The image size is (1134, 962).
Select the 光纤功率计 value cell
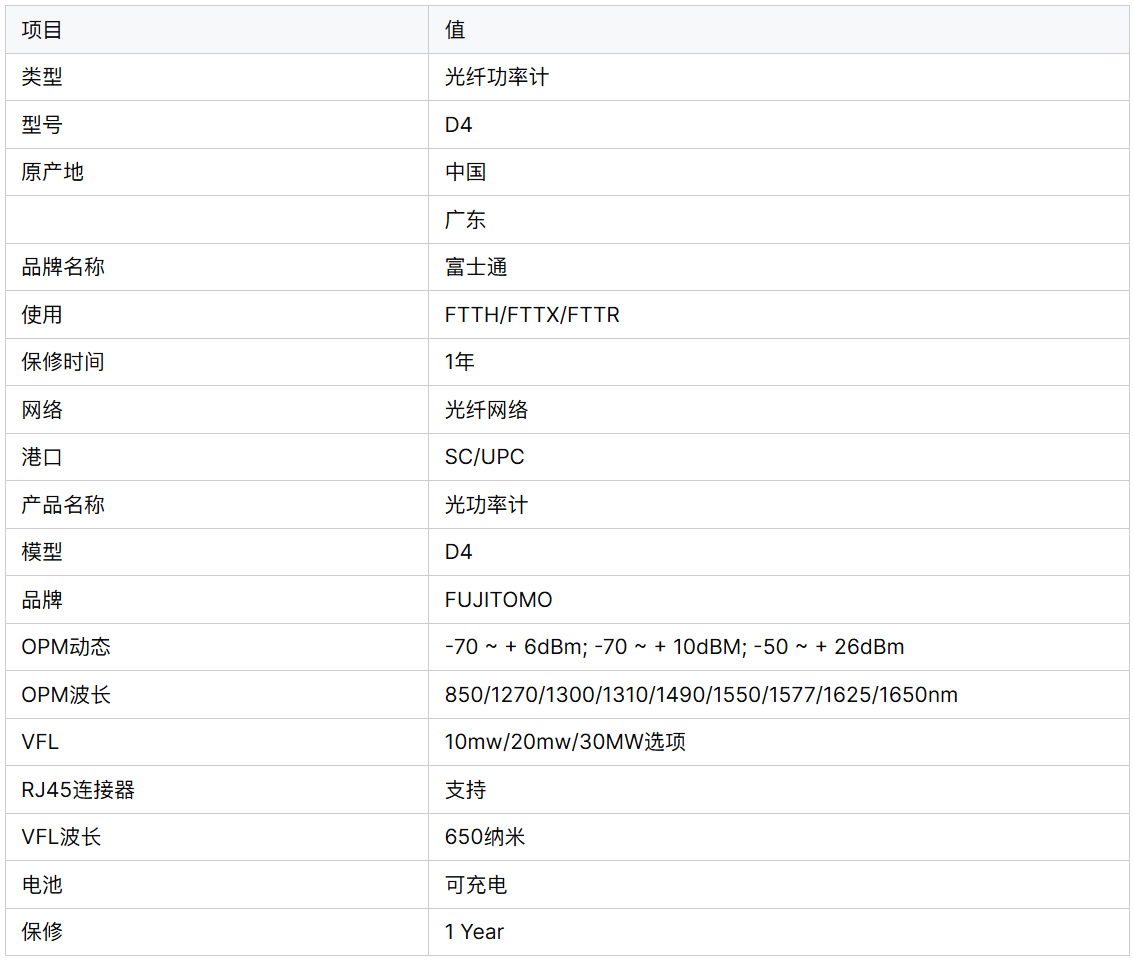(x=496, y=77)
